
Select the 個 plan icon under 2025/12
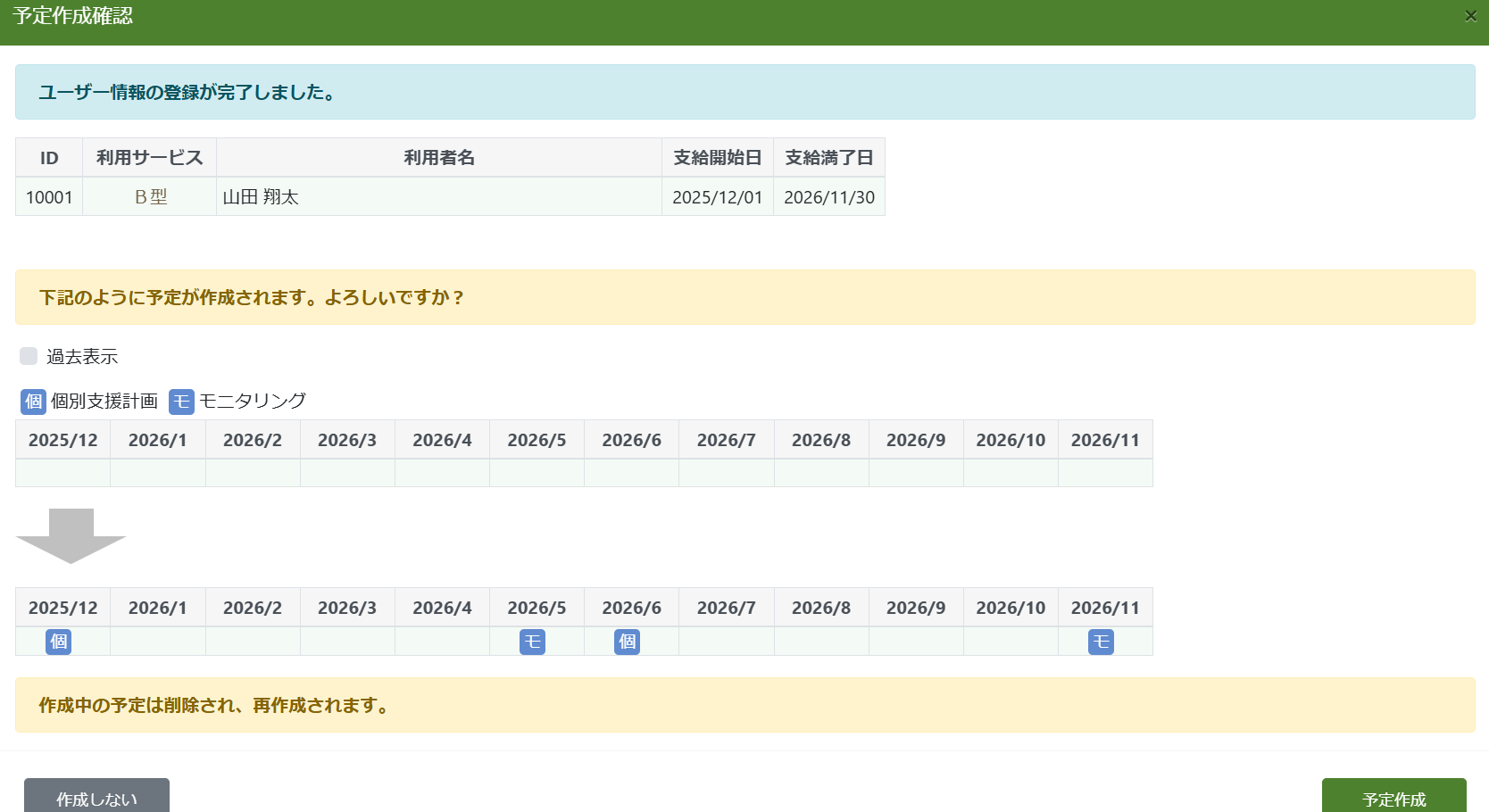click(x=59, y=642)
